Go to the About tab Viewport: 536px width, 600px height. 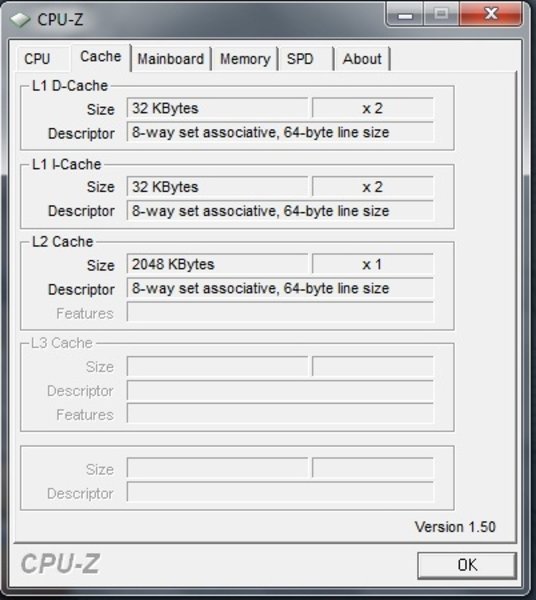coord(362,59)
